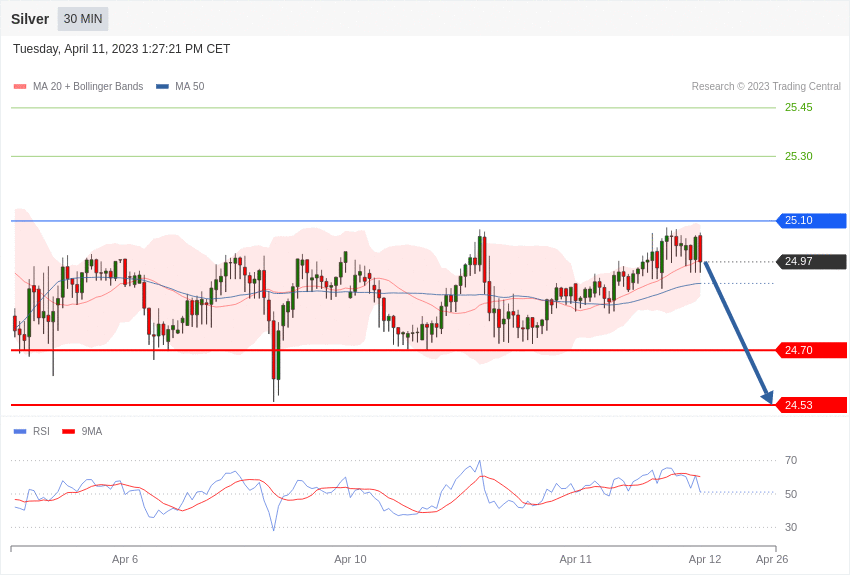The width and height of the screenshot is (850, 576).
Task: Click the RSI legend label
Action: pos(41,431)
